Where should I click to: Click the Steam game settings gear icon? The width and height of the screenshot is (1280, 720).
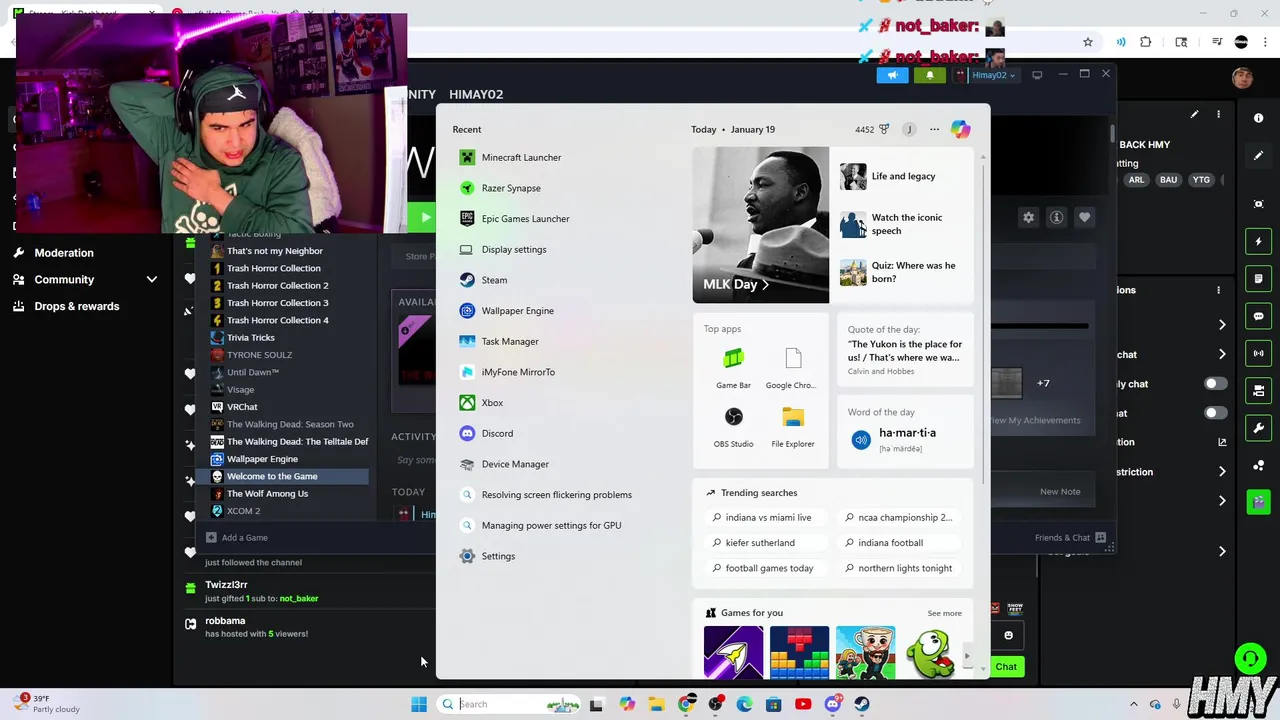[1028, 217]
